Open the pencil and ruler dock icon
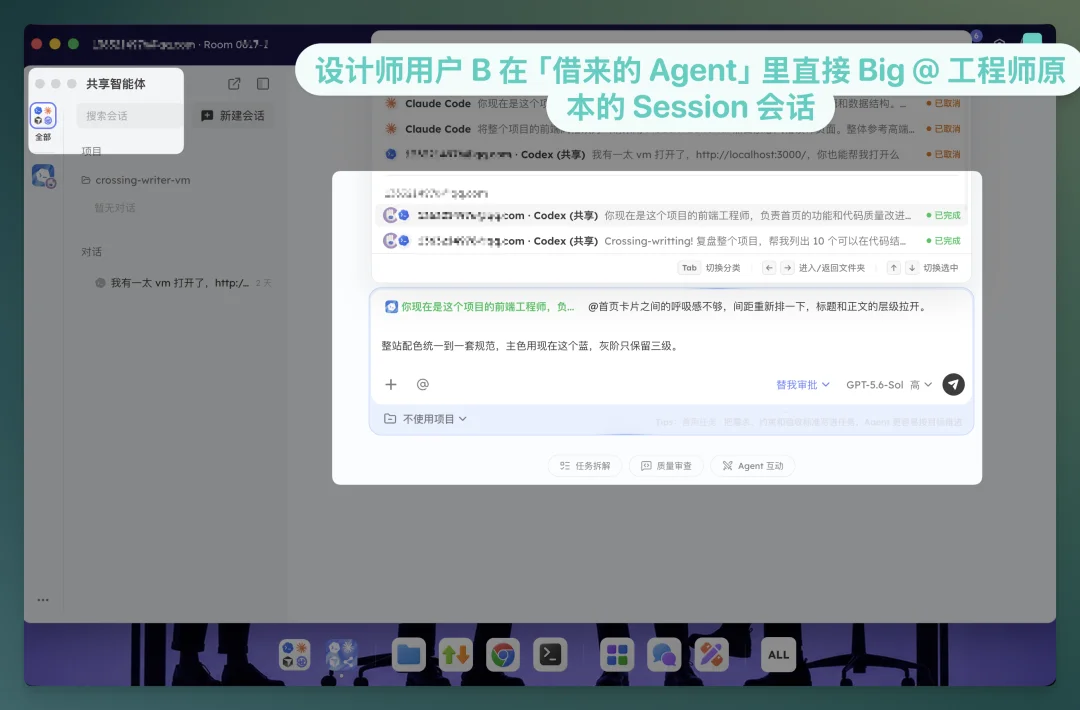The width and height of the screenshot is (1080, 710). coord(712,654)
